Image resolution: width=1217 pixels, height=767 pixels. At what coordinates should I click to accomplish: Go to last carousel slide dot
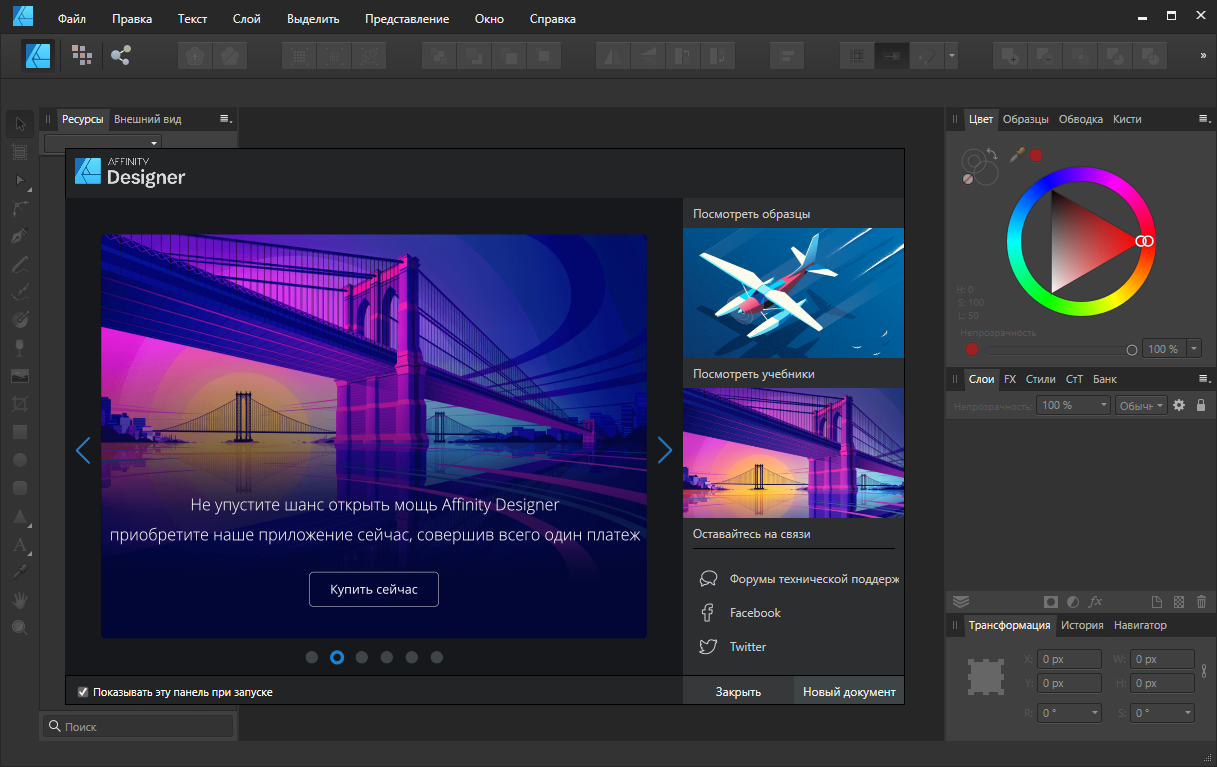coord(437,657)
